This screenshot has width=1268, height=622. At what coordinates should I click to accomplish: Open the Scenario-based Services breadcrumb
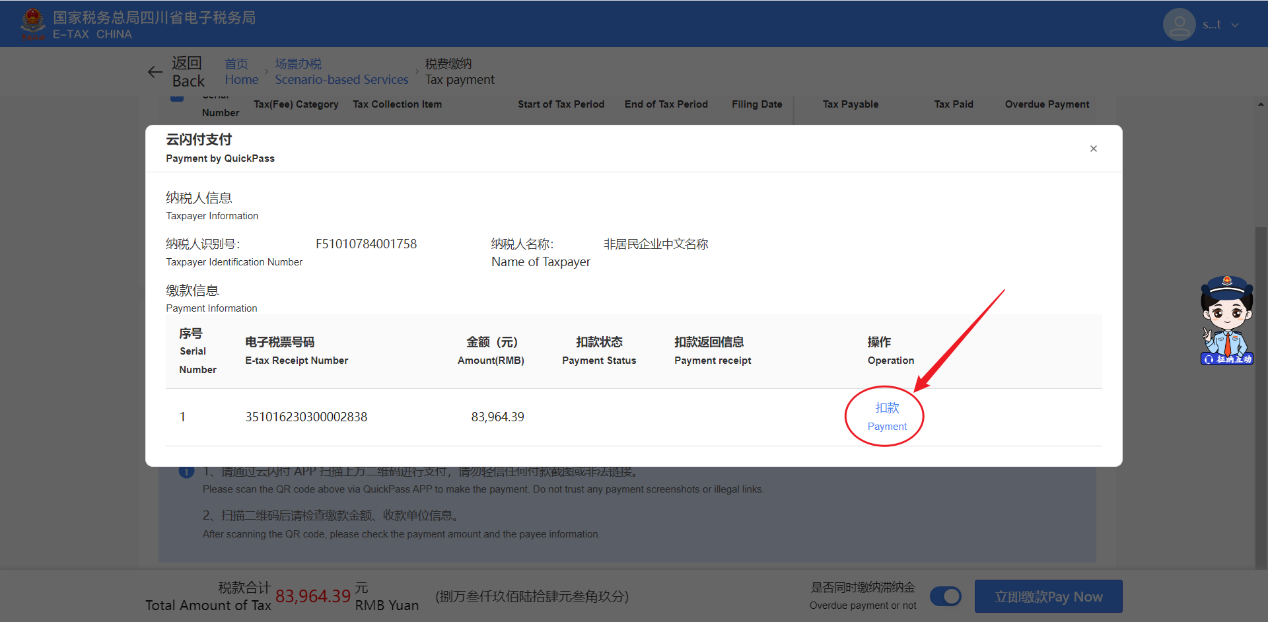pyautogui.click(x=341, y=71)
